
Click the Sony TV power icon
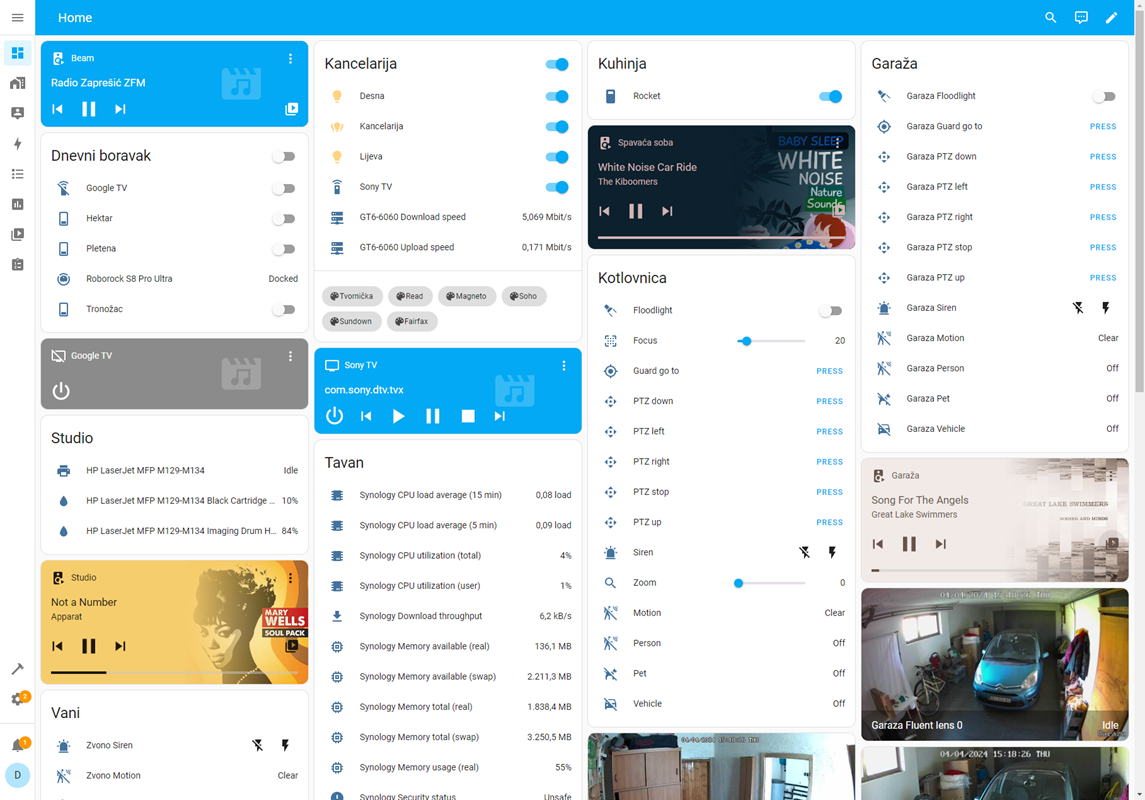pos(335,416)
